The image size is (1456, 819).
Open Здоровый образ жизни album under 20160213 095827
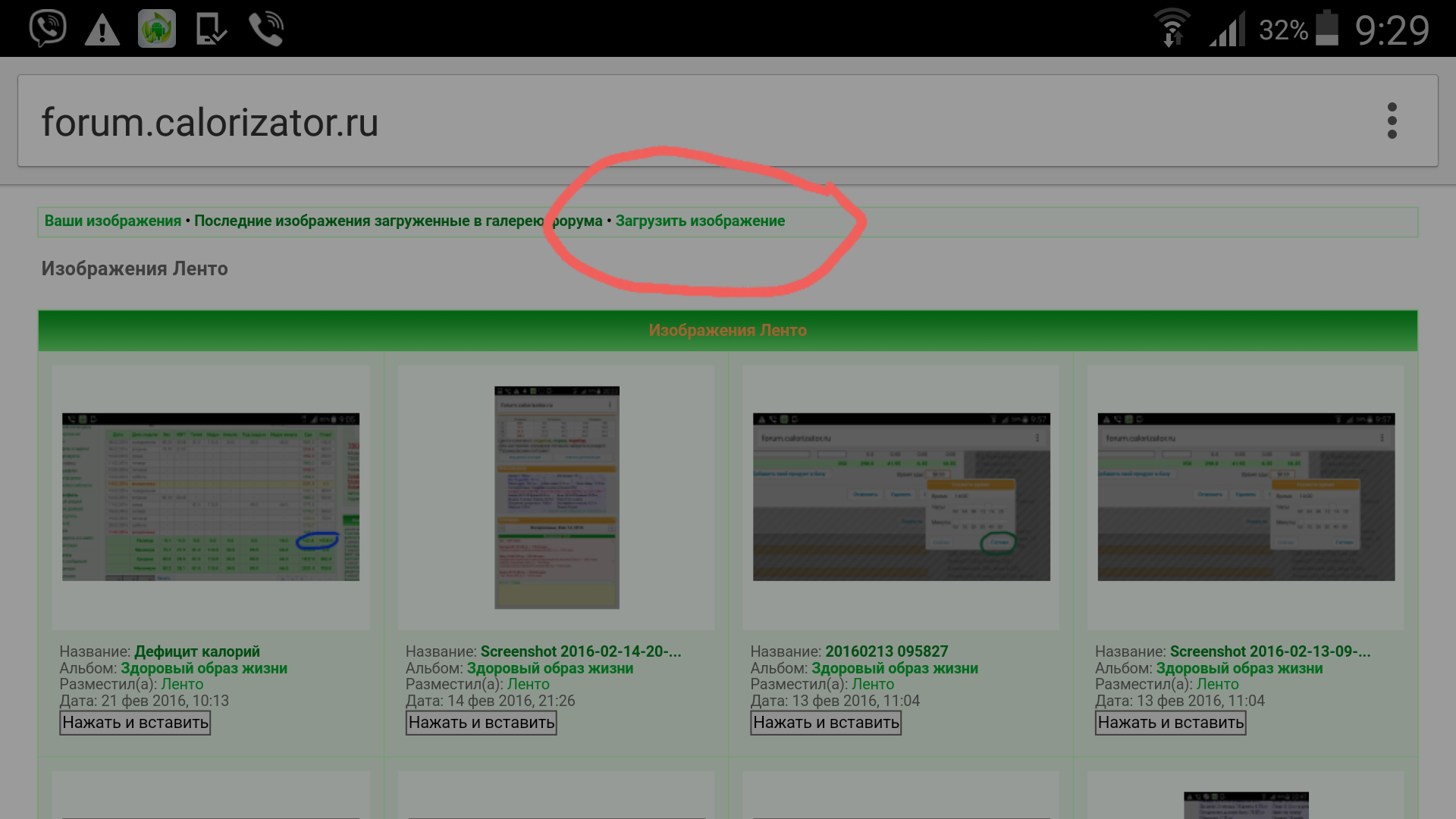(x=894, y=668)
